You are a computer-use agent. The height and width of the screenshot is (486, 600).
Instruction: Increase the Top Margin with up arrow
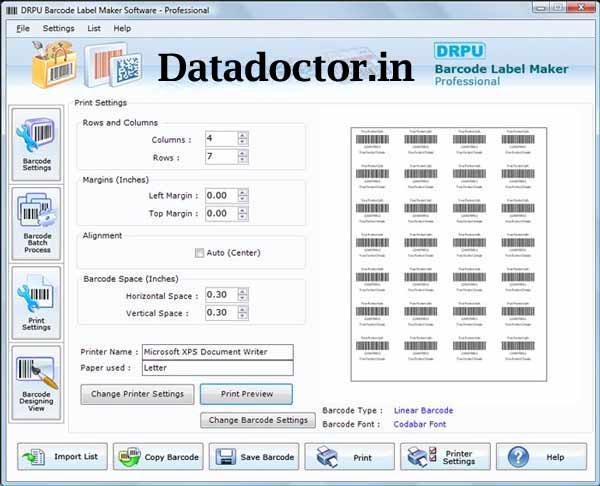pos(243,210)
